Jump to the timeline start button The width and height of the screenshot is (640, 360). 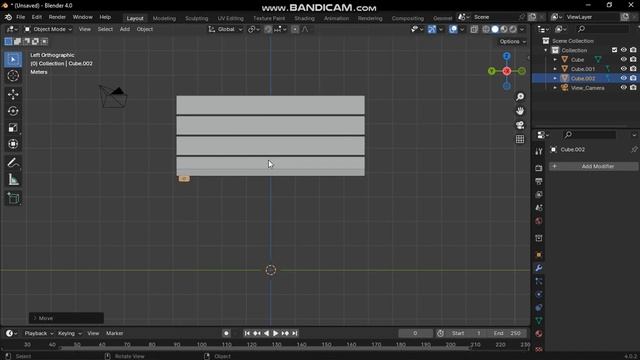point(247,333)
